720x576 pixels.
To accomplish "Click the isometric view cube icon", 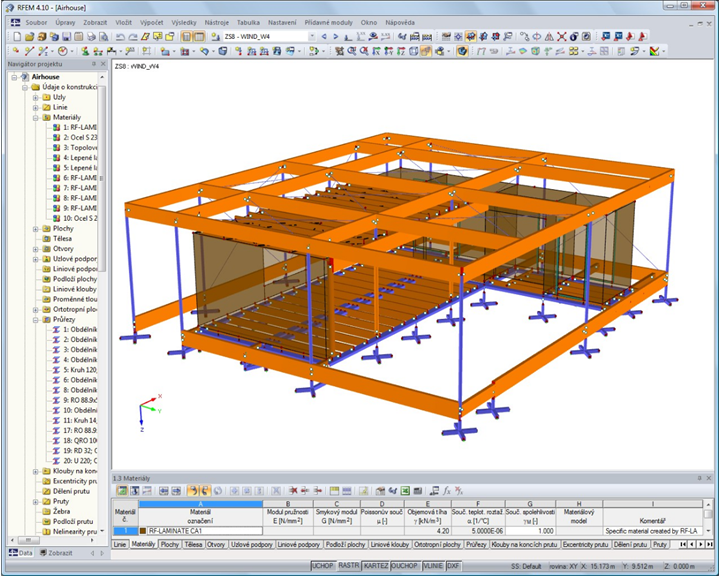I will coord(413,51).
